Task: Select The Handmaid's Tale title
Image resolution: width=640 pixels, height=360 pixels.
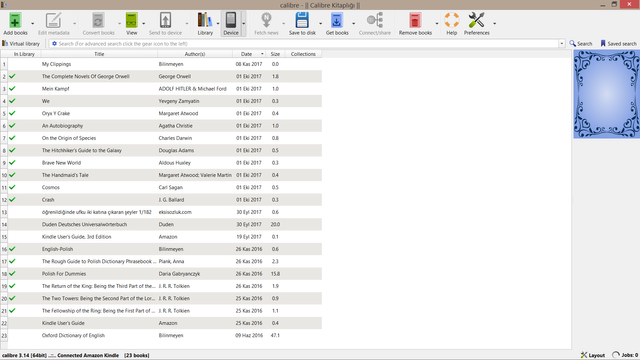Action: 65,175
